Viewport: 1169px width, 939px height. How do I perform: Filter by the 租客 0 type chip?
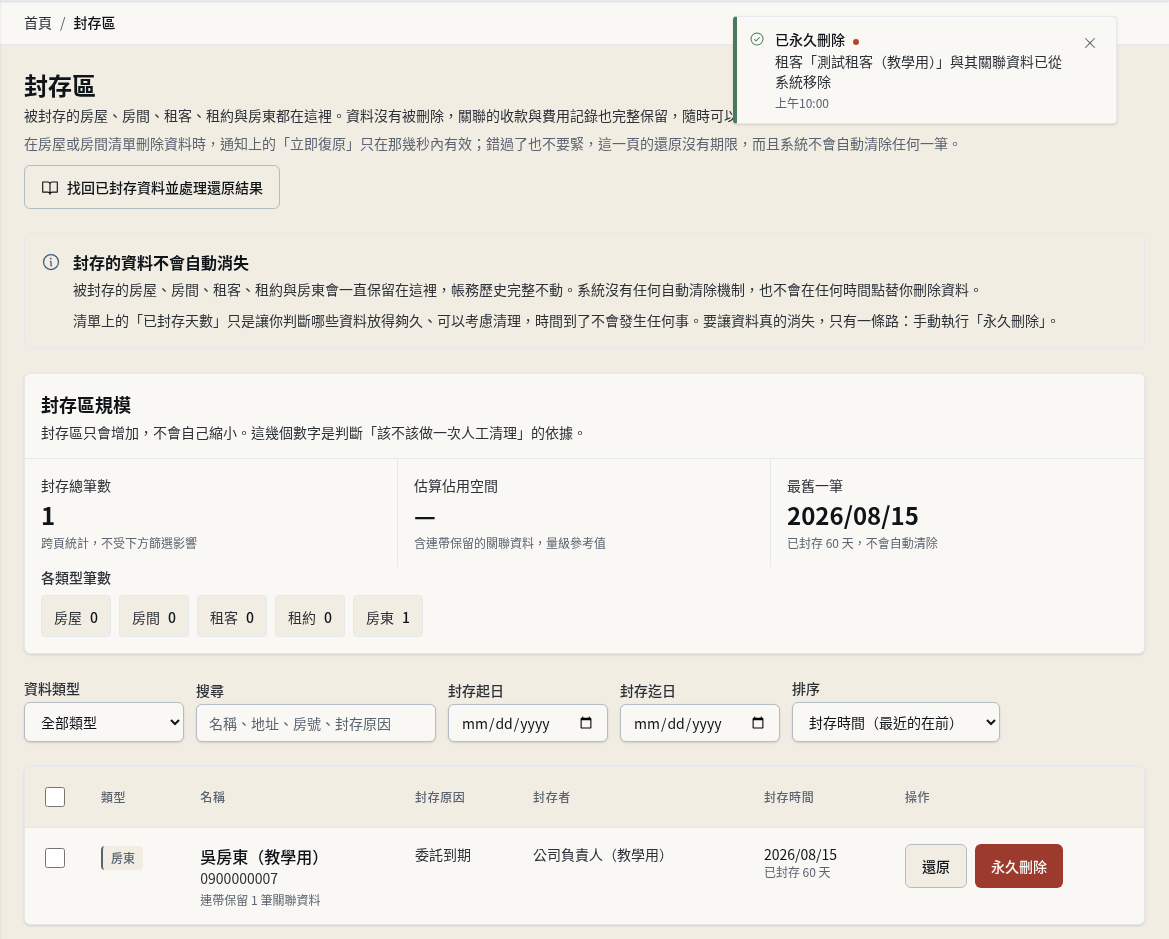pos(232,616)
